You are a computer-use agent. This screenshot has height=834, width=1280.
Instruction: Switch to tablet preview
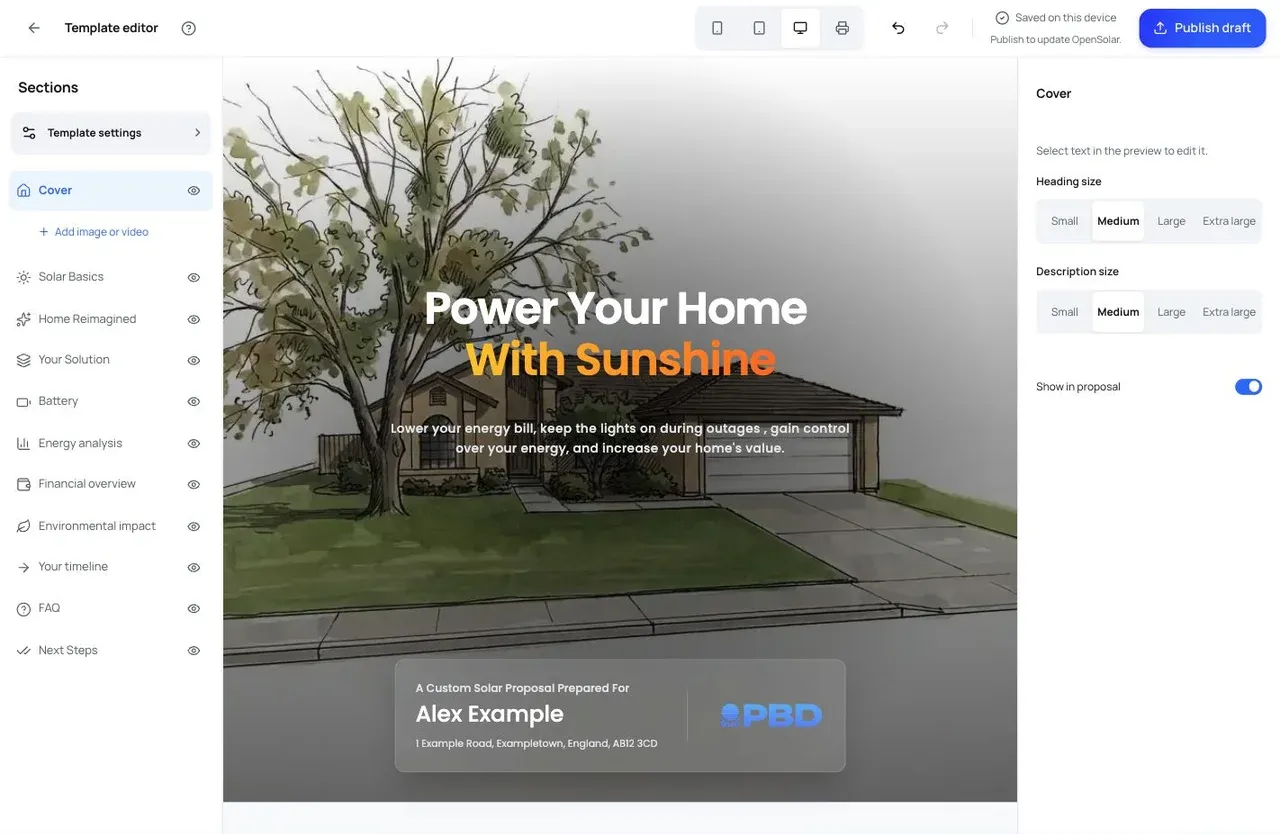click(x=759, y=28)
